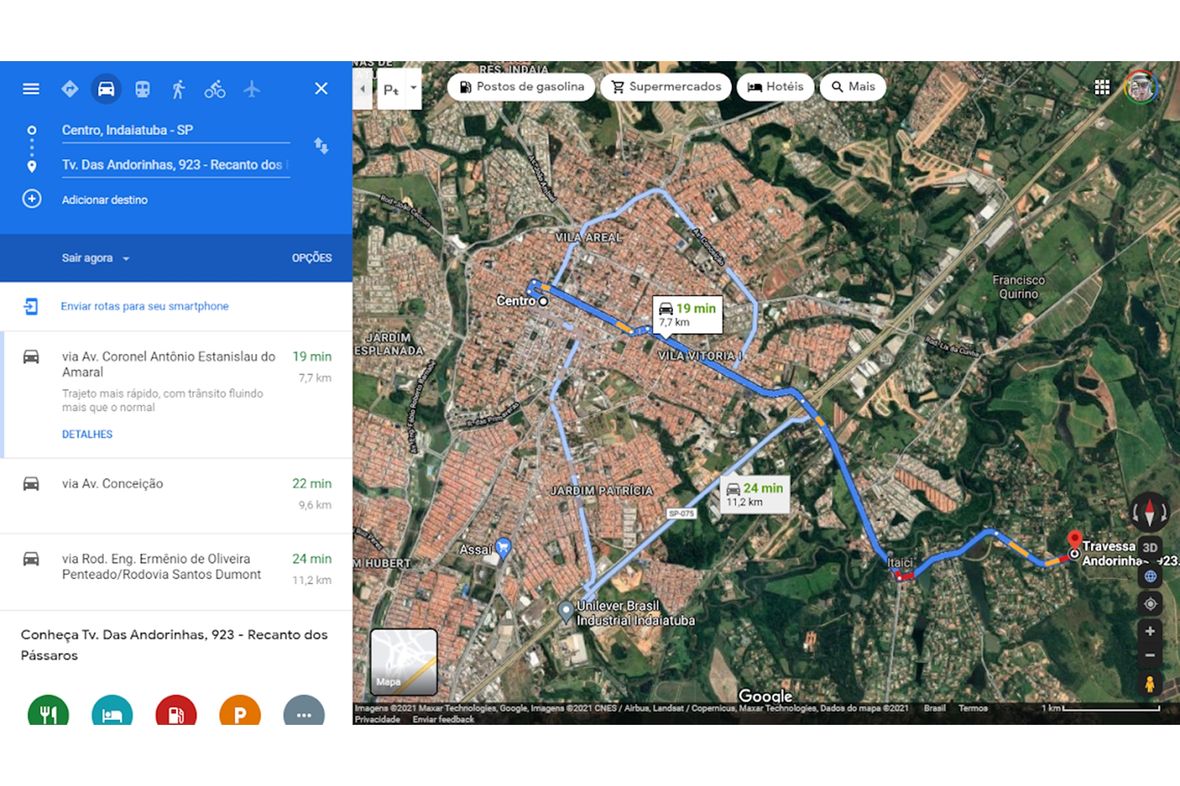Zoom in on the map
Image resolution: width=1180 pixels, height=786 pixels.
[1150, 632]
